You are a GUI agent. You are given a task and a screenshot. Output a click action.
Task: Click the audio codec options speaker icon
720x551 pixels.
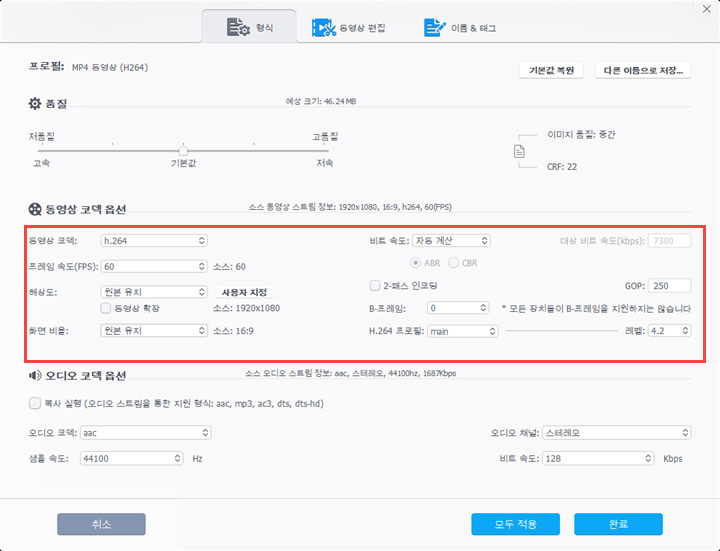35,376
